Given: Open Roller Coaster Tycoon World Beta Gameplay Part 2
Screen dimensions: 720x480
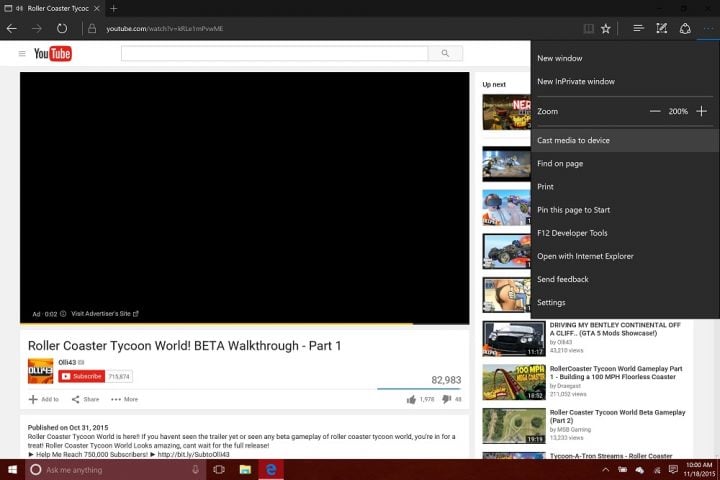Looking at the screenshot, I should 617,416.
